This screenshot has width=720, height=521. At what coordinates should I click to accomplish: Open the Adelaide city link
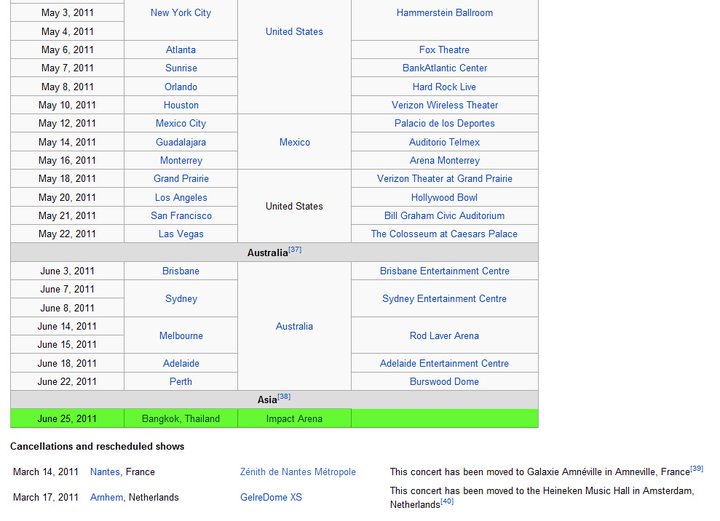[x=181, y=364]
